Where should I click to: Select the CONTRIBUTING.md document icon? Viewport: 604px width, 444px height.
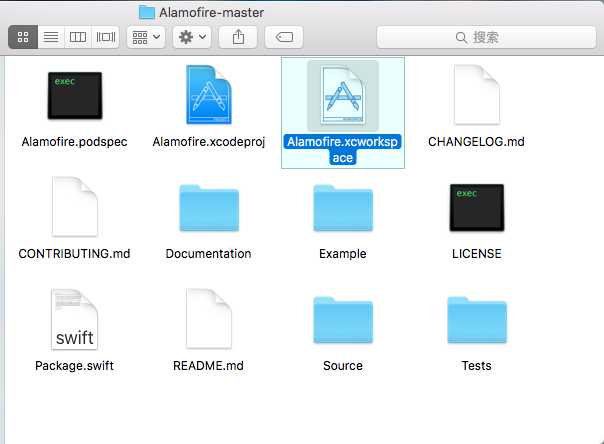pos(75,207)
